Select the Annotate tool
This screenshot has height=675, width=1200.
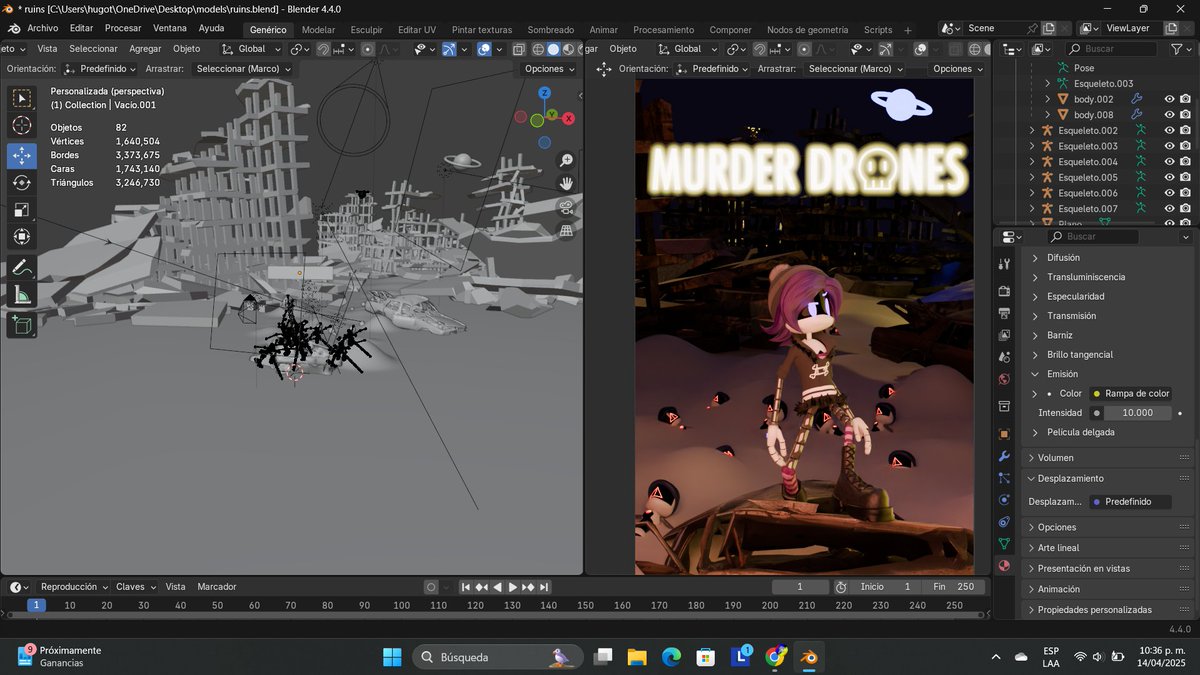(21, 267)
